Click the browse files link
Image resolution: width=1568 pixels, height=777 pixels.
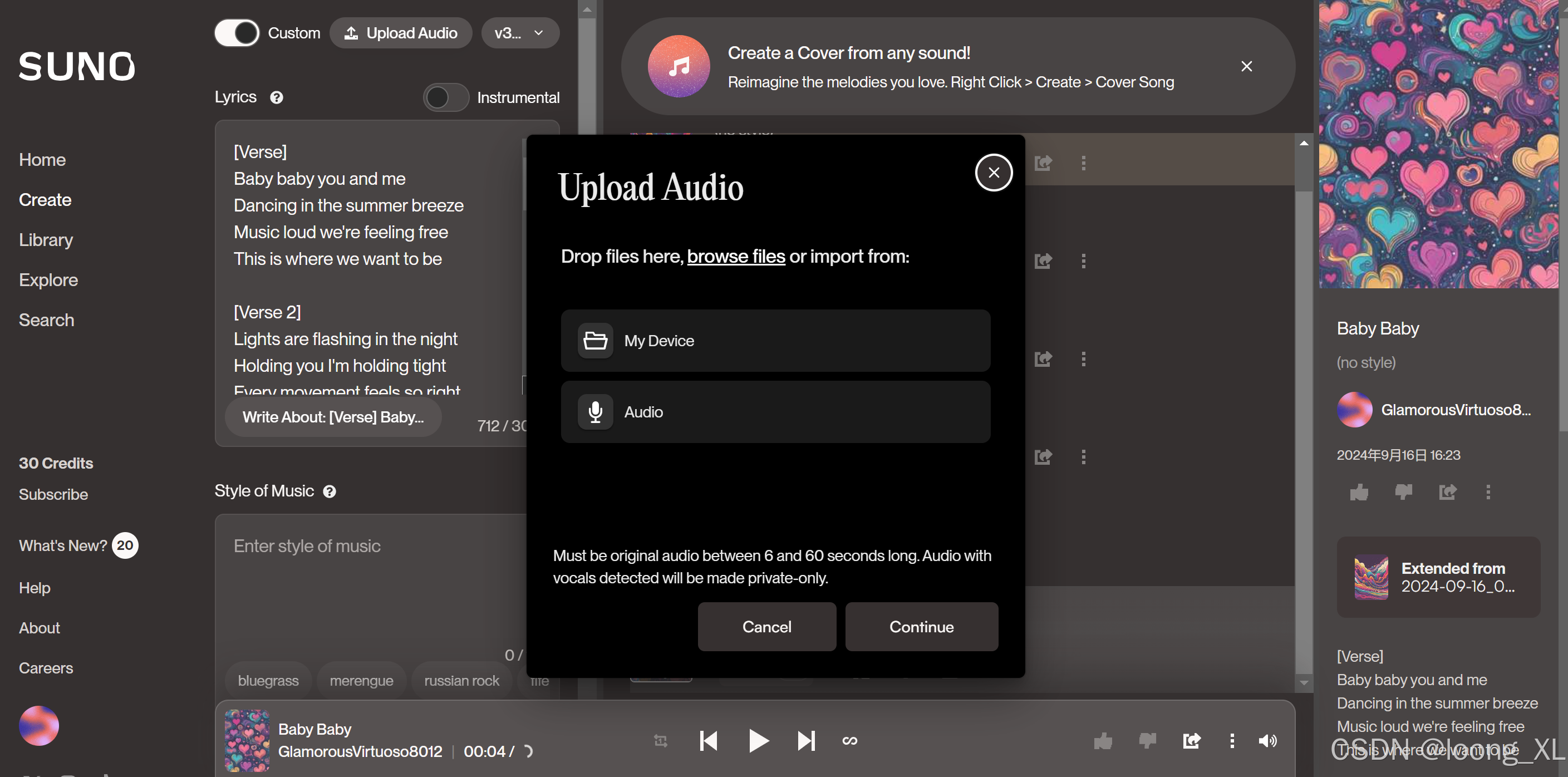[736, 256]
